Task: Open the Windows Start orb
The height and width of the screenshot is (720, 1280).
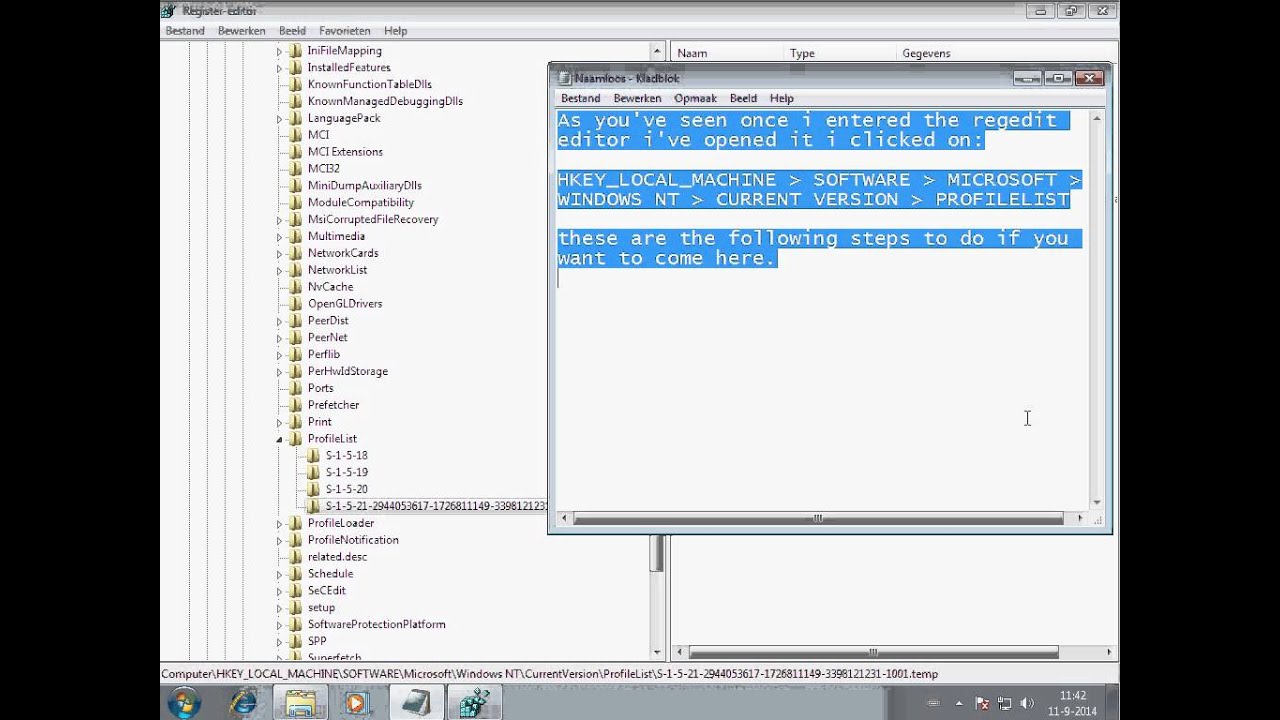Action: coord(184,704)
